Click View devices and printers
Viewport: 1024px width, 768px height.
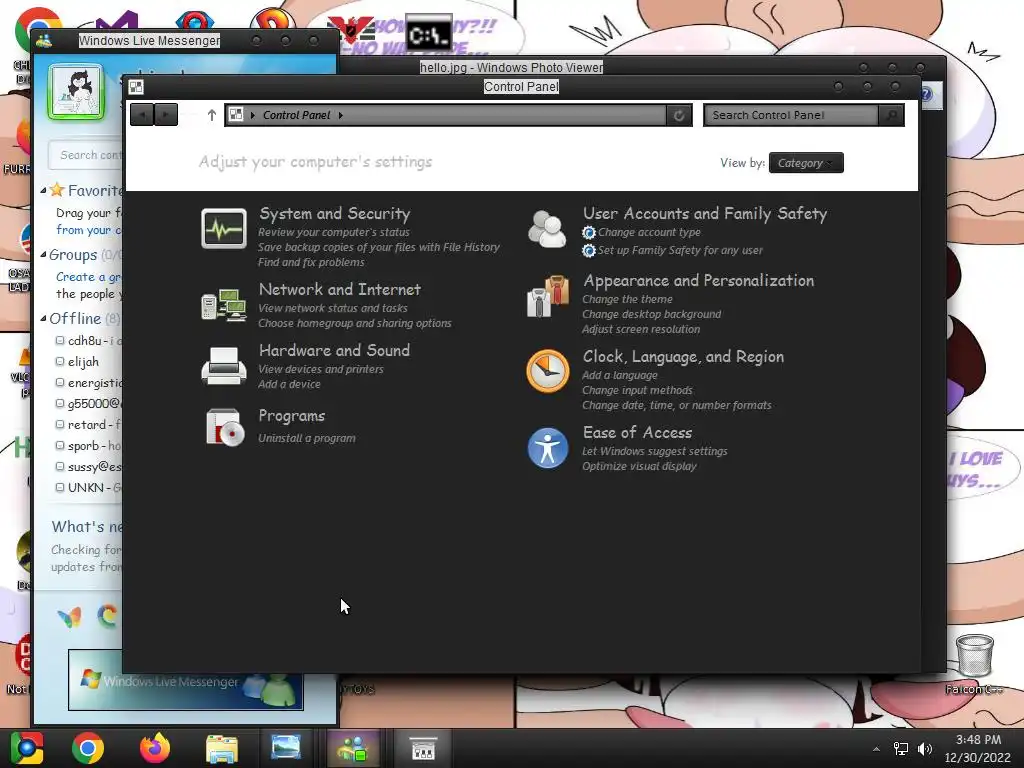(321, 369)
